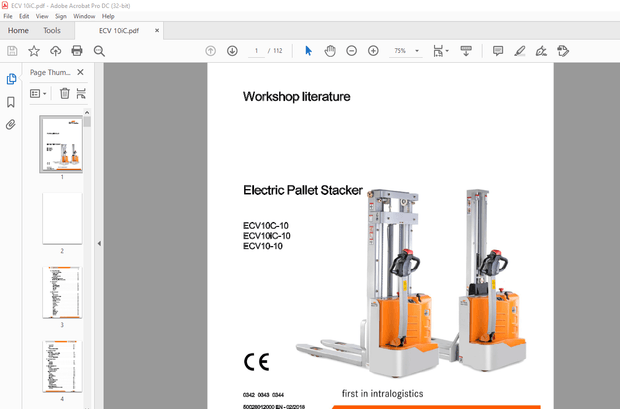
Task: Switch to the Tools tab
Action: [52, 30]
